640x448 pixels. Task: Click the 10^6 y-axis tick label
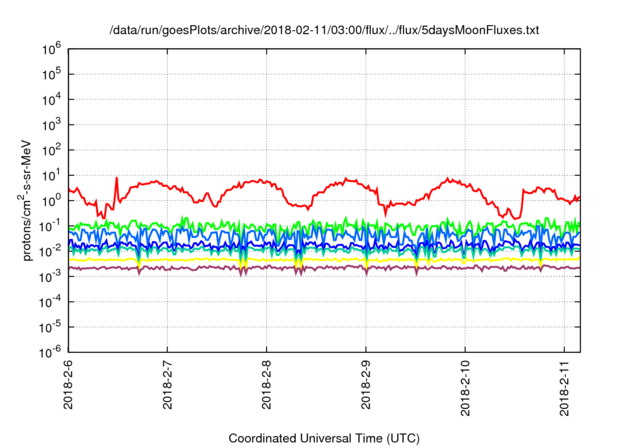(x=51, y=50)
